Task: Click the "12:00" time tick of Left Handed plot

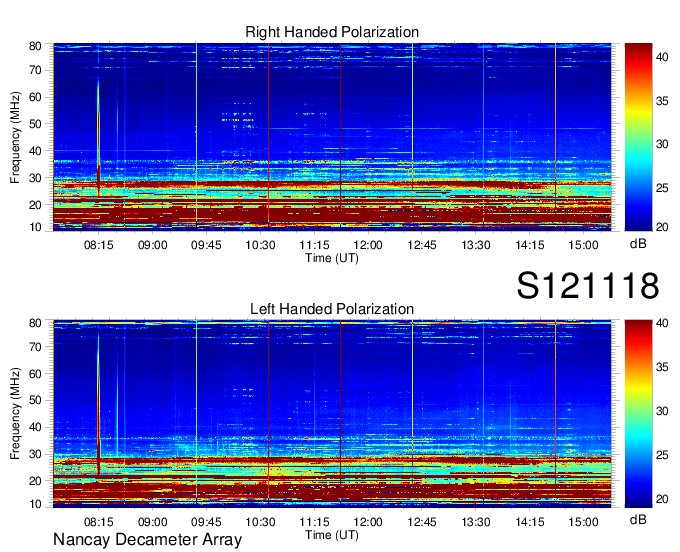Action: coord(368,522)
